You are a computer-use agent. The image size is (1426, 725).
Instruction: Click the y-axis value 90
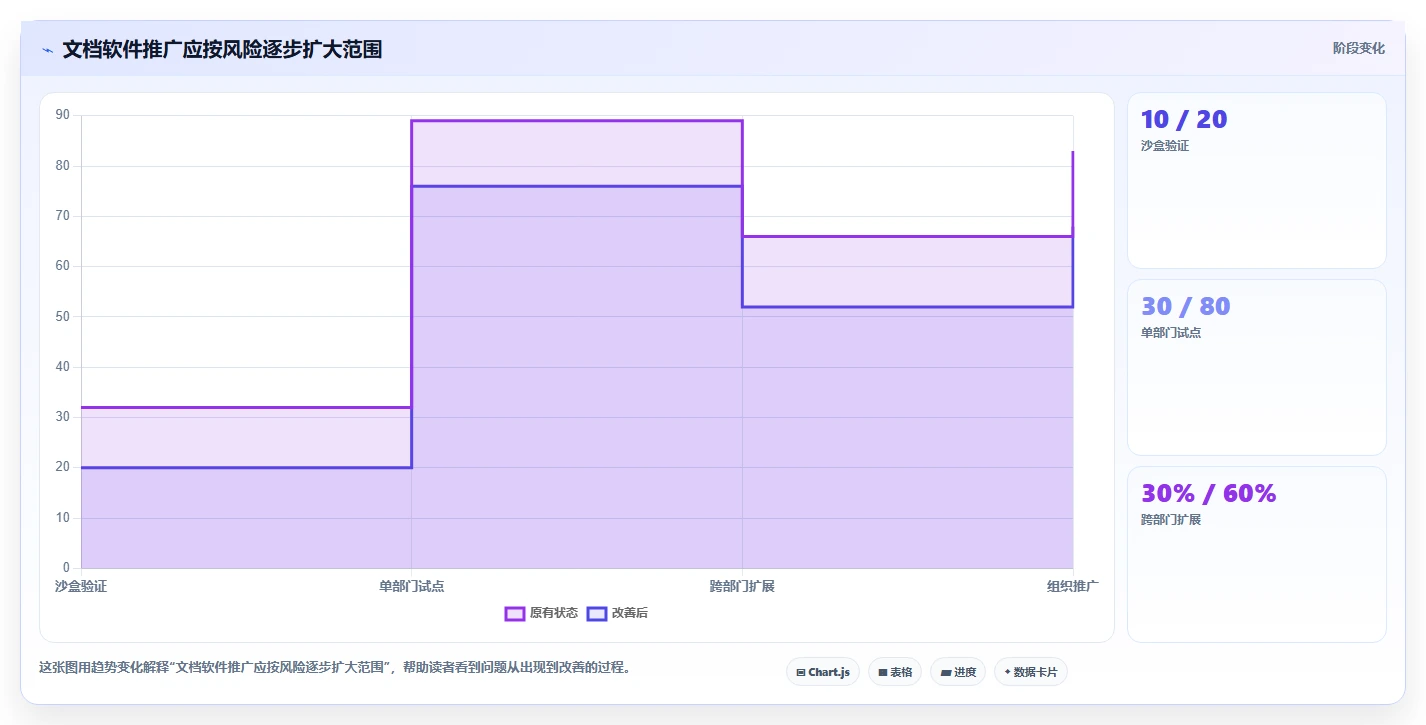click(63, 115)
